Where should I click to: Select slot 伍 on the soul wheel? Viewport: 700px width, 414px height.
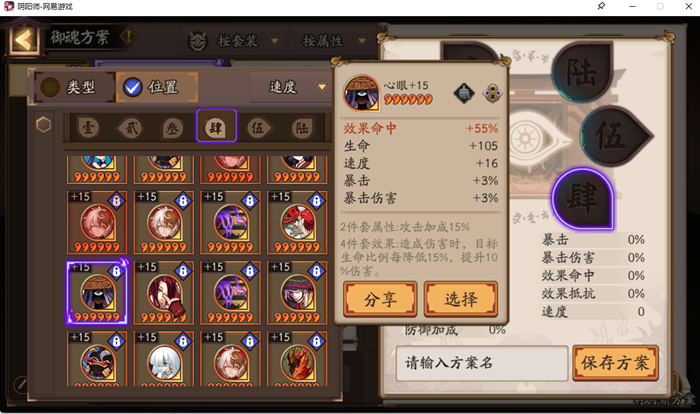(x=612, y=136)
